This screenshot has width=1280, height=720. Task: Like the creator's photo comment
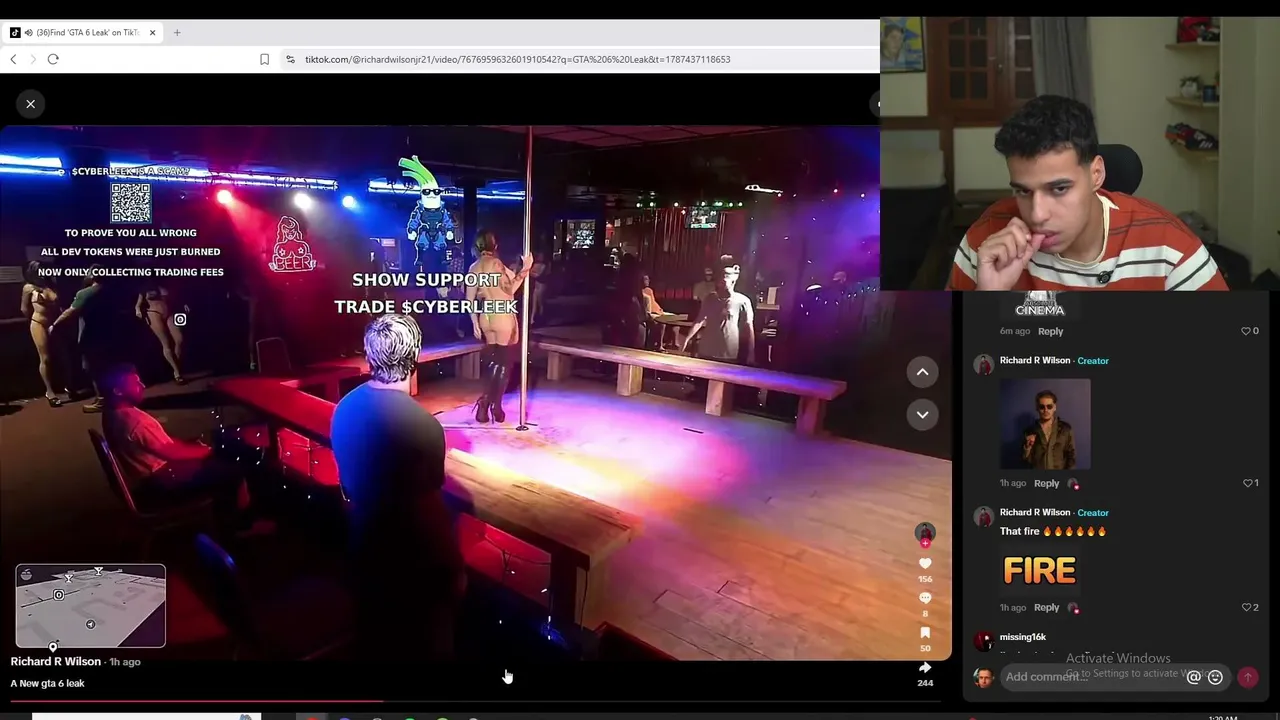point(1249,483)
